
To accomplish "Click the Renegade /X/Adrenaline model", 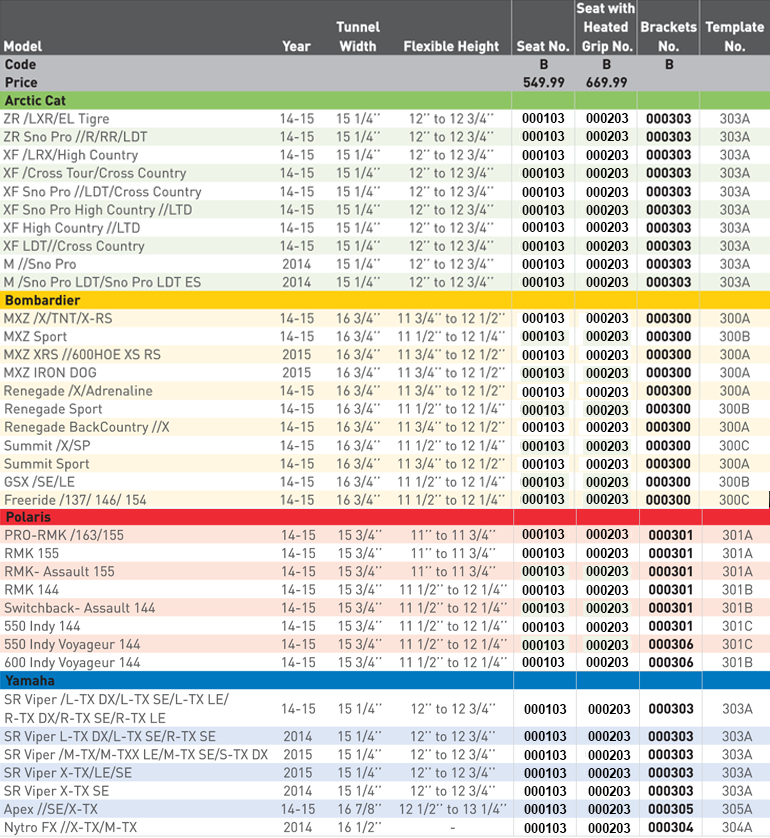I will [78, 391].
